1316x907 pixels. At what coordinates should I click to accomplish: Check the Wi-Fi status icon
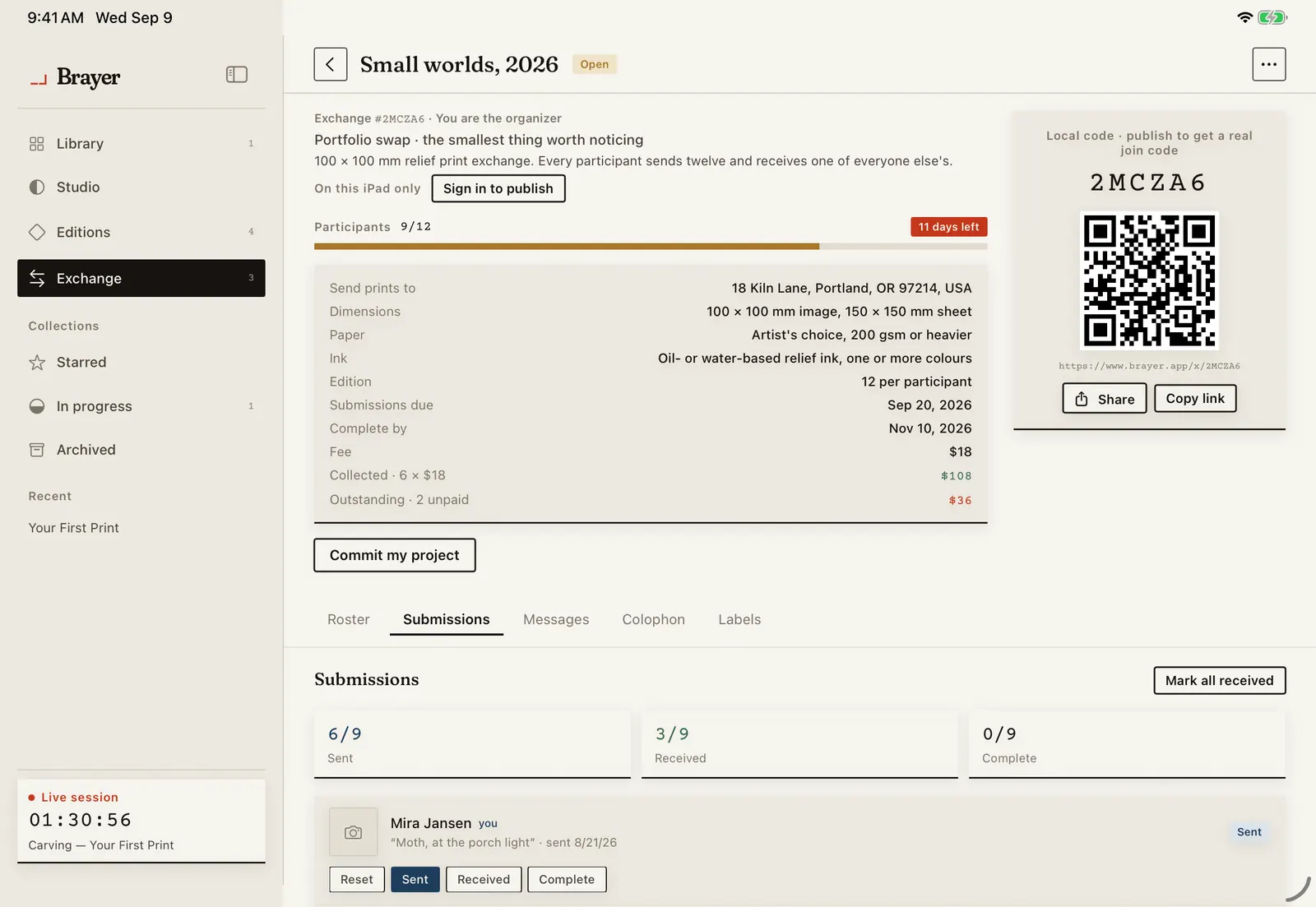click(1244, 17)
